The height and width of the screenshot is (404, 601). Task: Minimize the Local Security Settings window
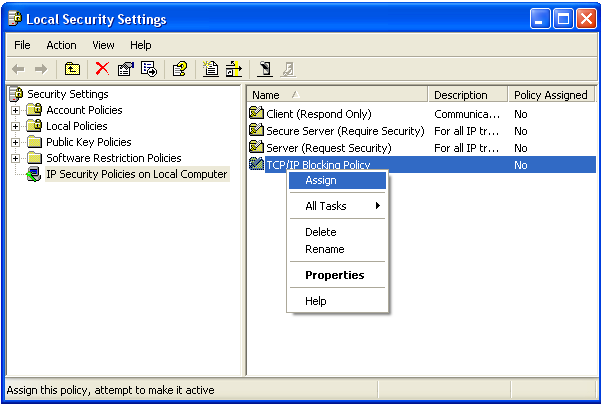pyautogui.click(x=540, y=18)
